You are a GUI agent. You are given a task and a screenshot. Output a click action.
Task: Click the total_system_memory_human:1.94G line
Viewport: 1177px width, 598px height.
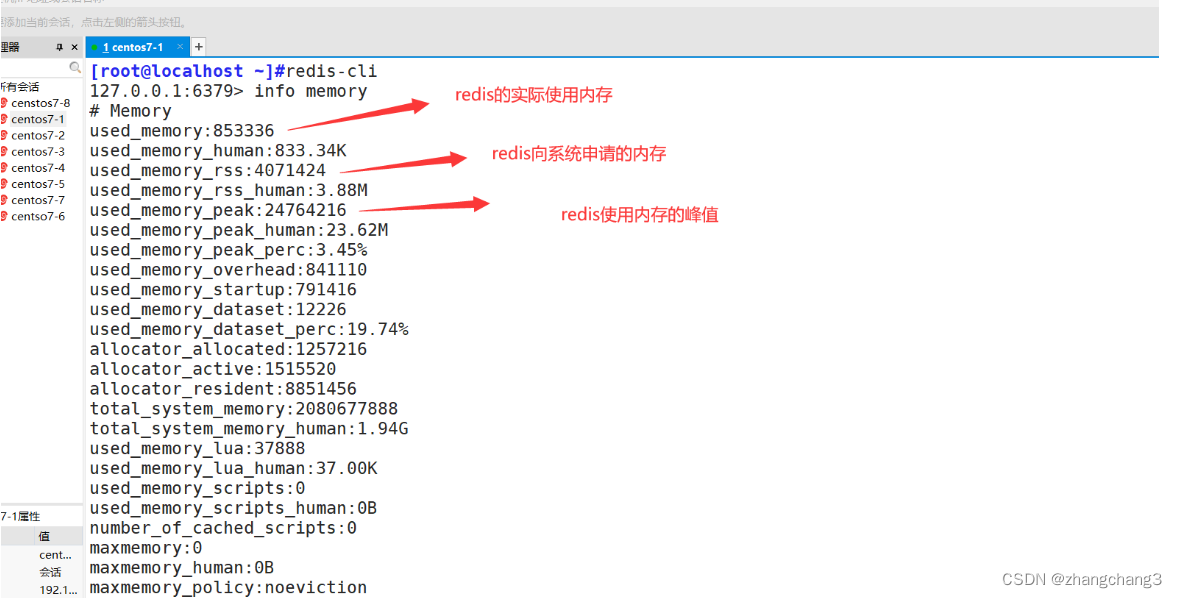[x=249, y=429]
